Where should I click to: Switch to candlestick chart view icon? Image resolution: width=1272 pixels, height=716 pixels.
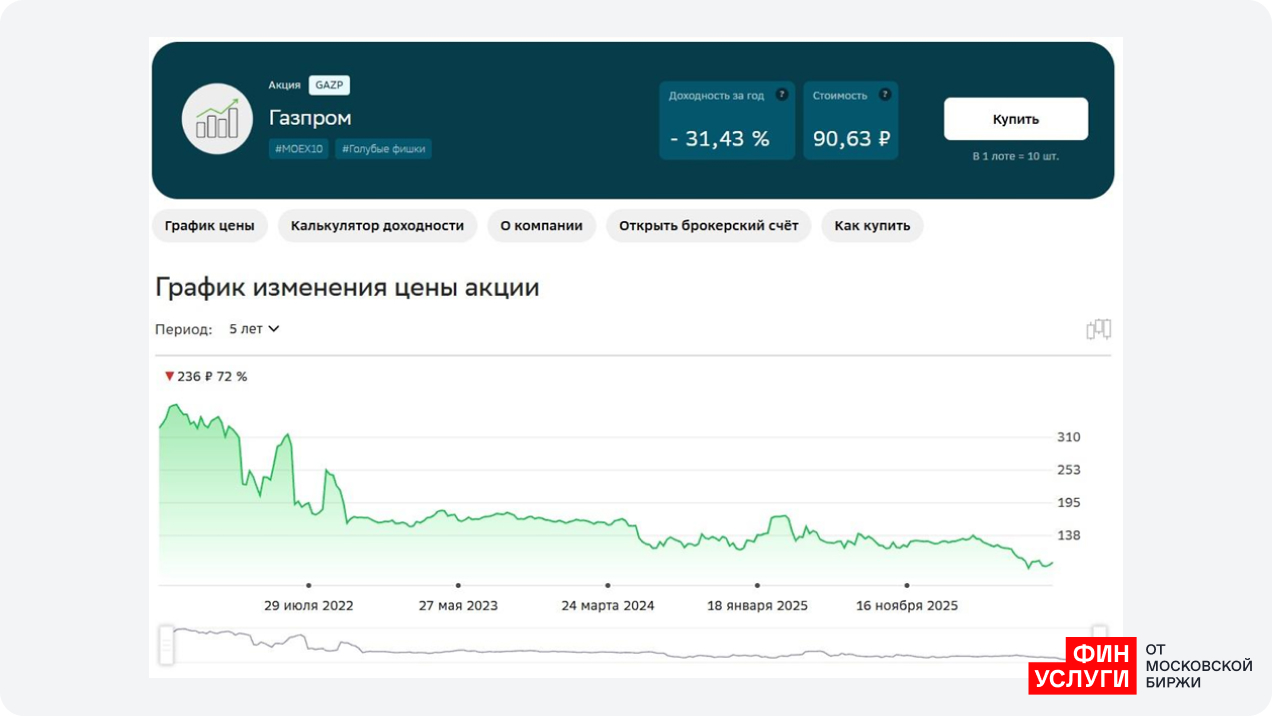point(1099,329)
